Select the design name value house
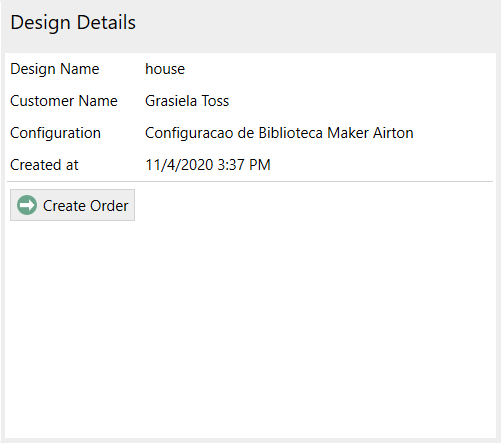Screen dimensions: 502x444 pos(165,69)
